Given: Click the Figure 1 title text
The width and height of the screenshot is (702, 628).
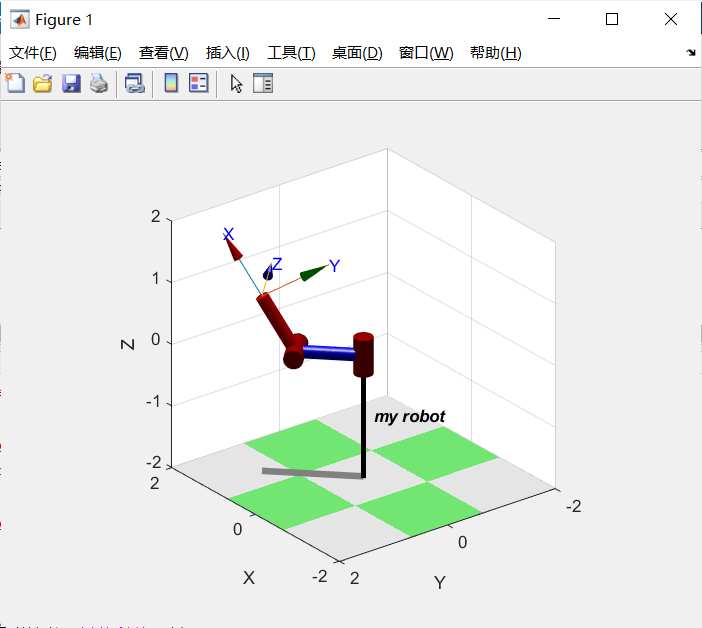Looking at the screenshot, I should 64,20.
